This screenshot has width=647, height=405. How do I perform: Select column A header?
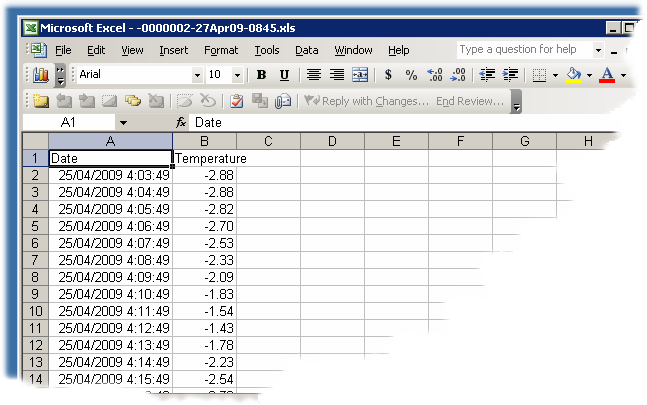coord(110,141)
